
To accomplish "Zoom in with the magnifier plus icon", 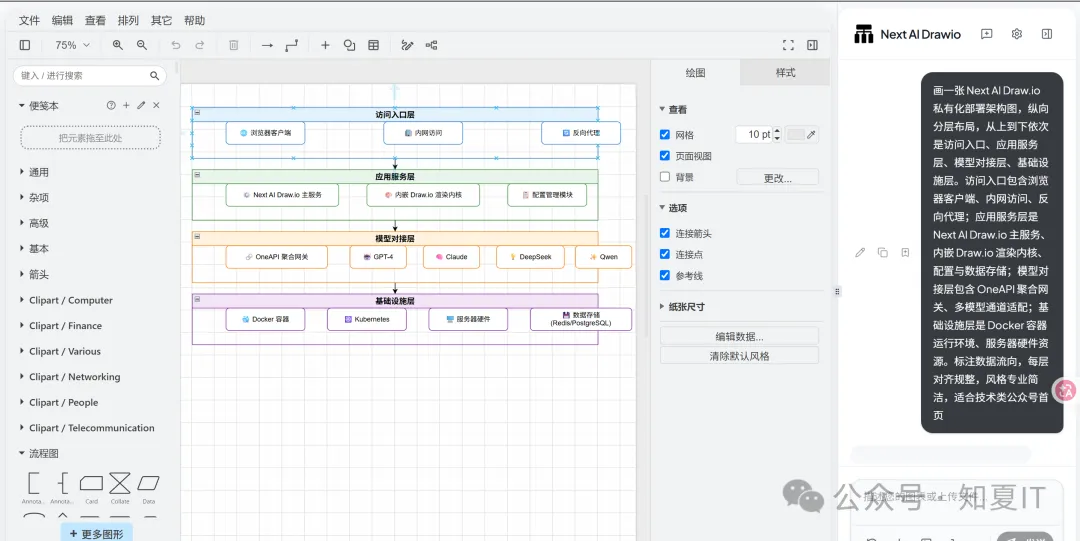I will coord(118,45).
